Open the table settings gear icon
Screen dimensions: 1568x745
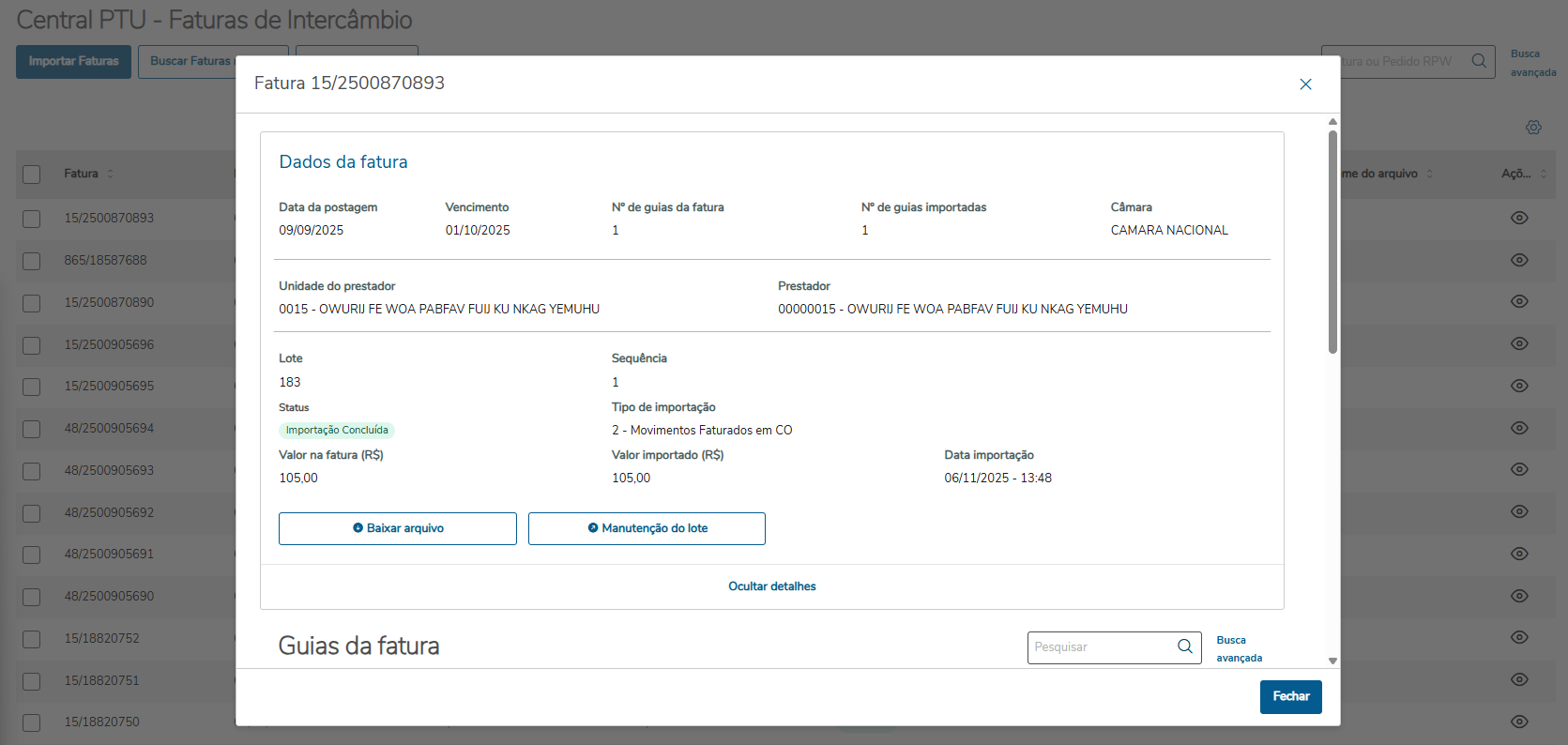tap(1533, 128)
